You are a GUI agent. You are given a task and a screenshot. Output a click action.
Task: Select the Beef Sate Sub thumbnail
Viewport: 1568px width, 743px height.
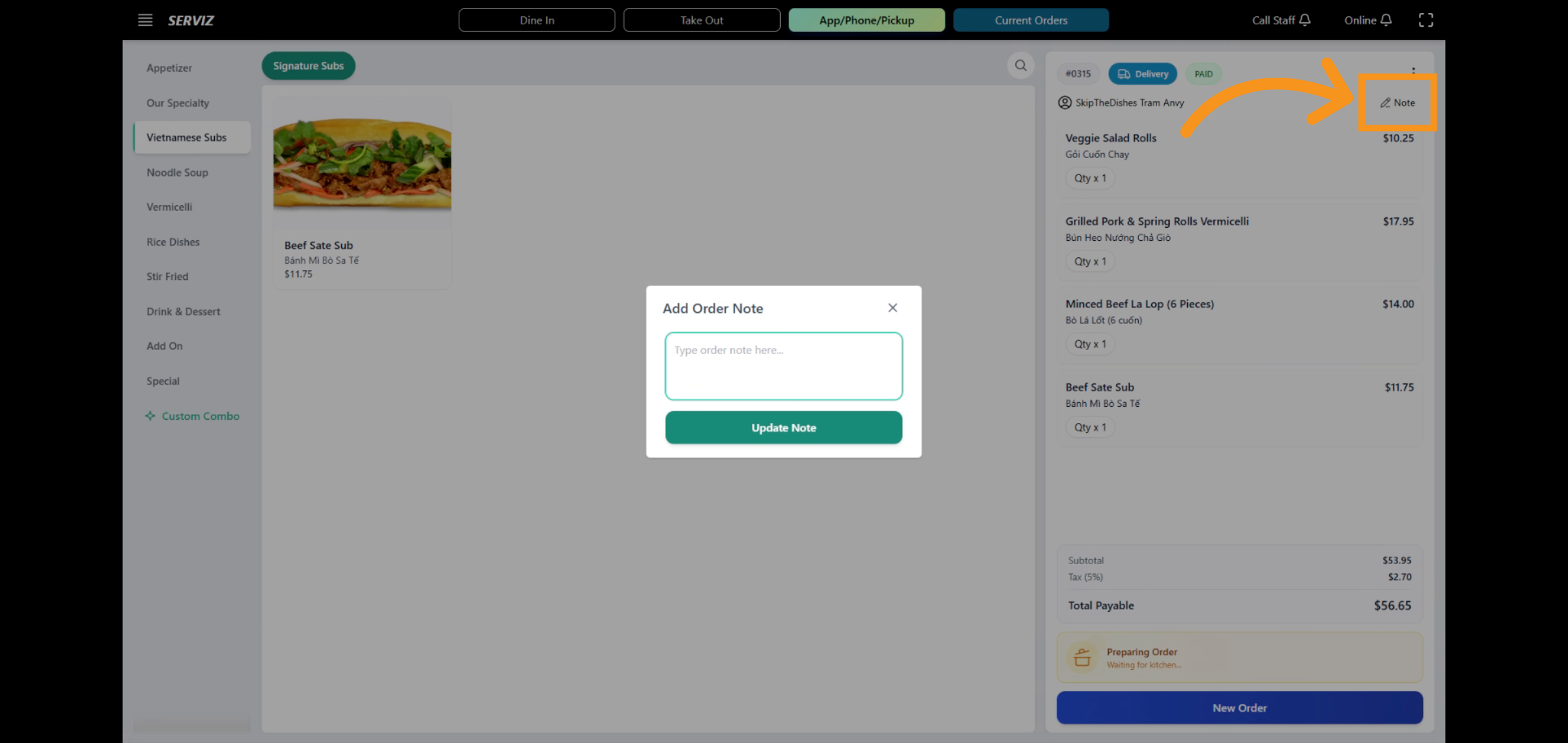pos(362,163)
